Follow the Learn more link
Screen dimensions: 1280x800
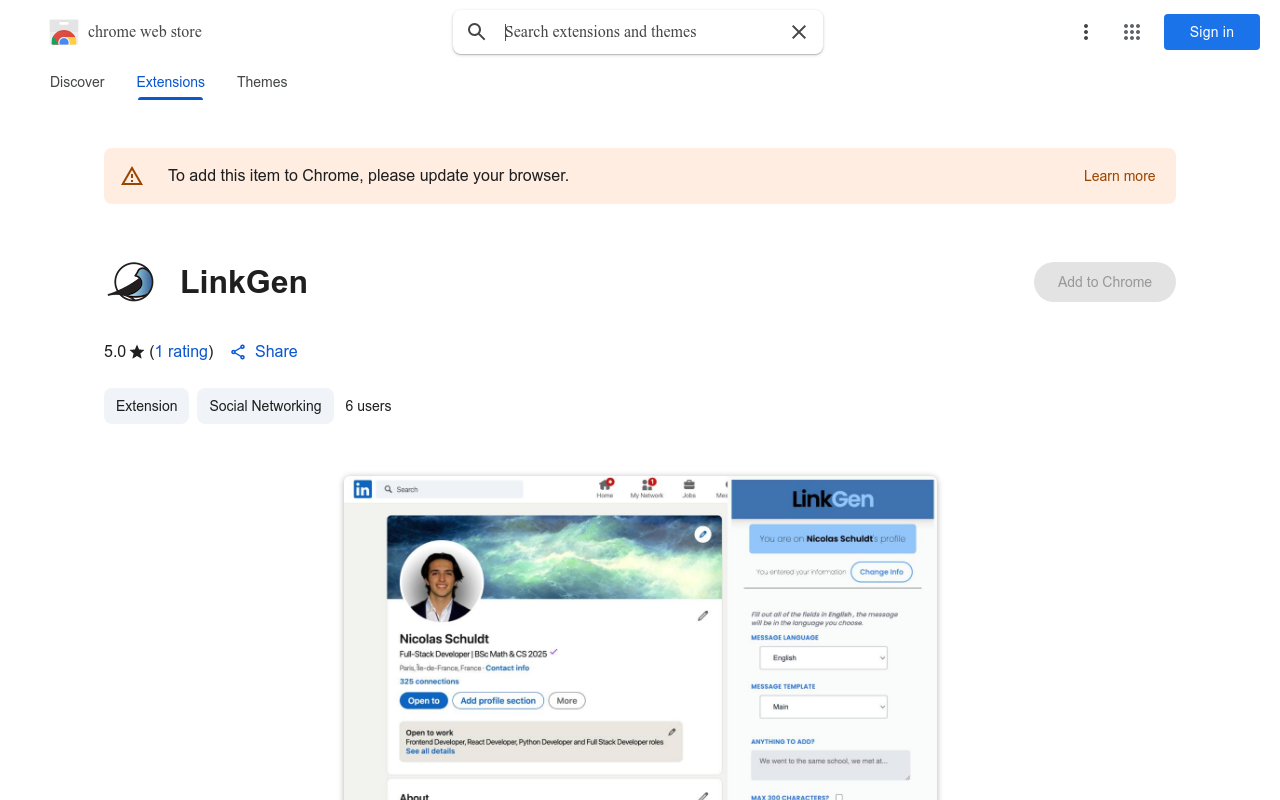pyautogui.click(x=1119, y=176)
